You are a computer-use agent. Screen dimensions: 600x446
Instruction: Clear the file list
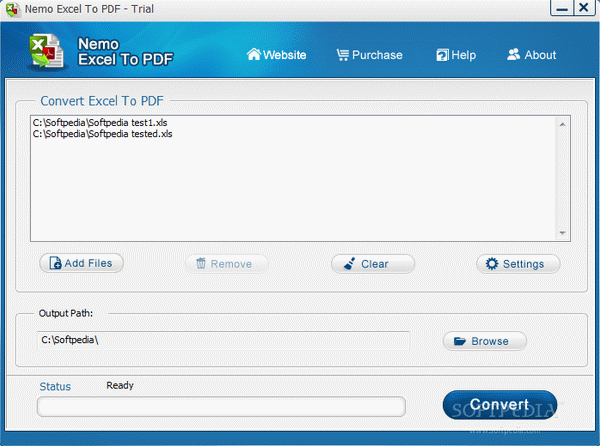click(373, 264)
